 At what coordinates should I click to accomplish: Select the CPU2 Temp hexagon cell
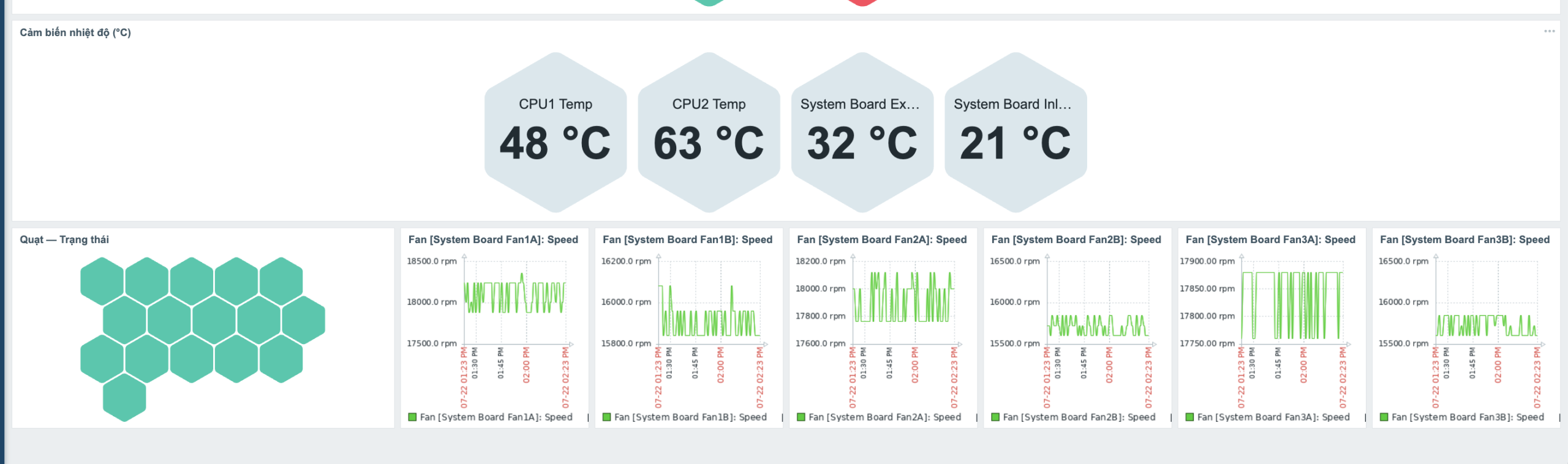coord(709,132)
